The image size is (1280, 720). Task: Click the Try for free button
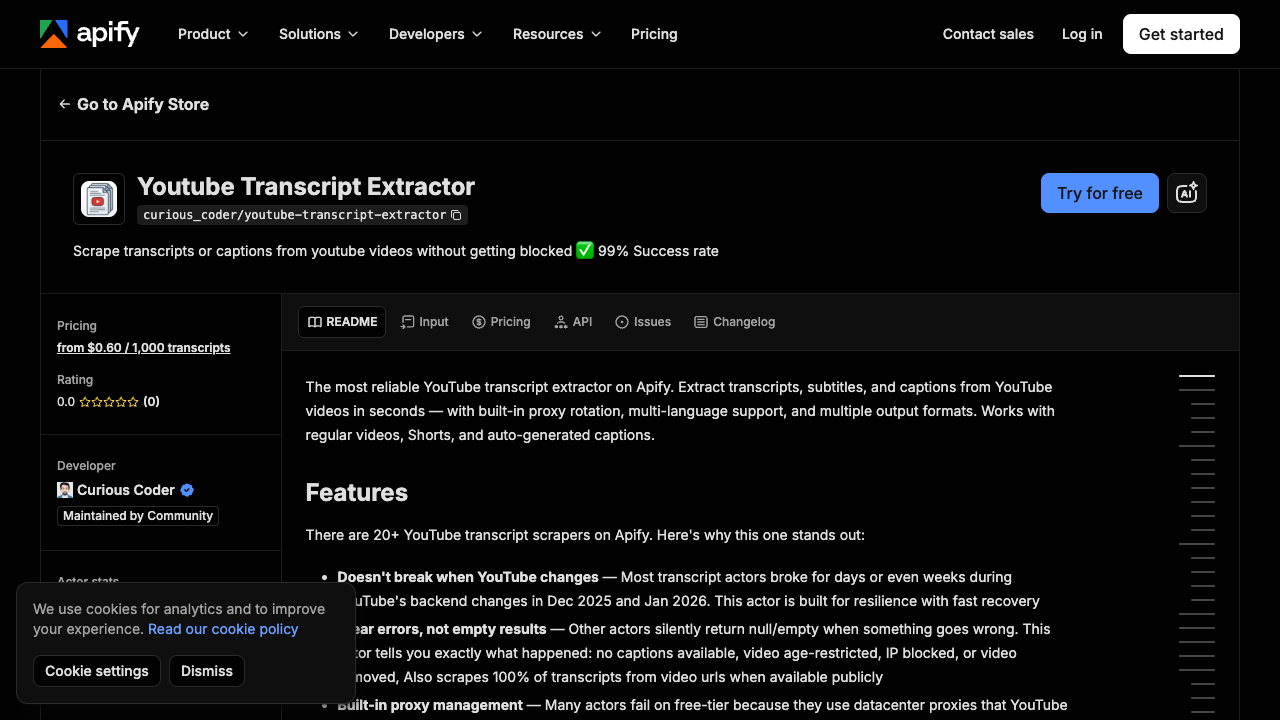point(1100,193)
